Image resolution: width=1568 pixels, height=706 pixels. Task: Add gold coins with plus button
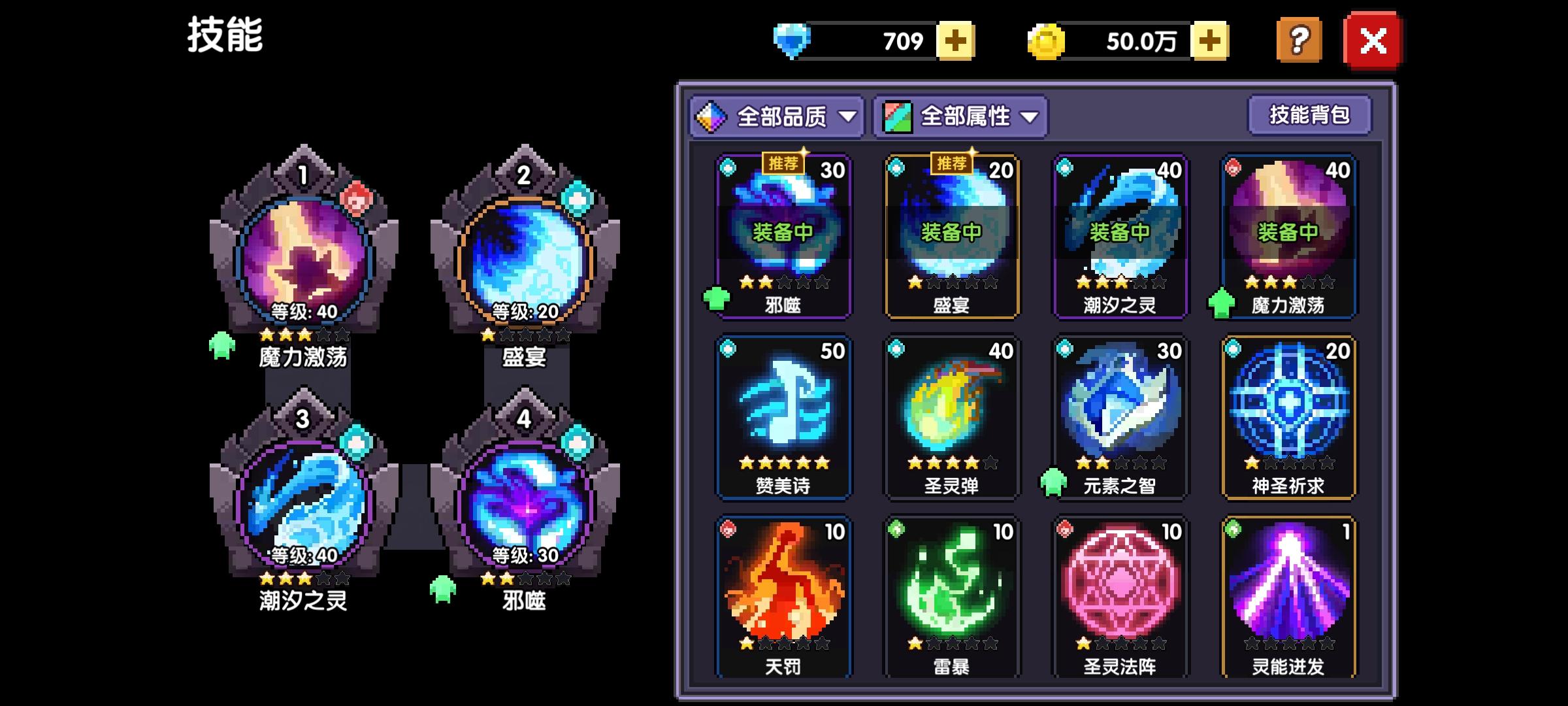tap(1209, 41)
